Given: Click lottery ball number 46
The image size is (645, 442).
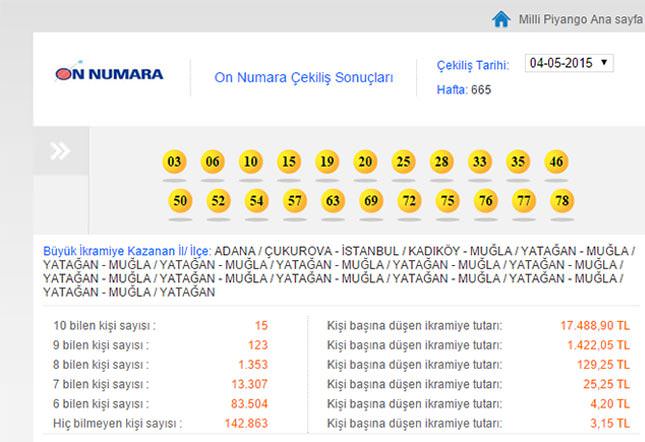Looking at the screenshot, I should pyautogui.click(x=556, y=162).
